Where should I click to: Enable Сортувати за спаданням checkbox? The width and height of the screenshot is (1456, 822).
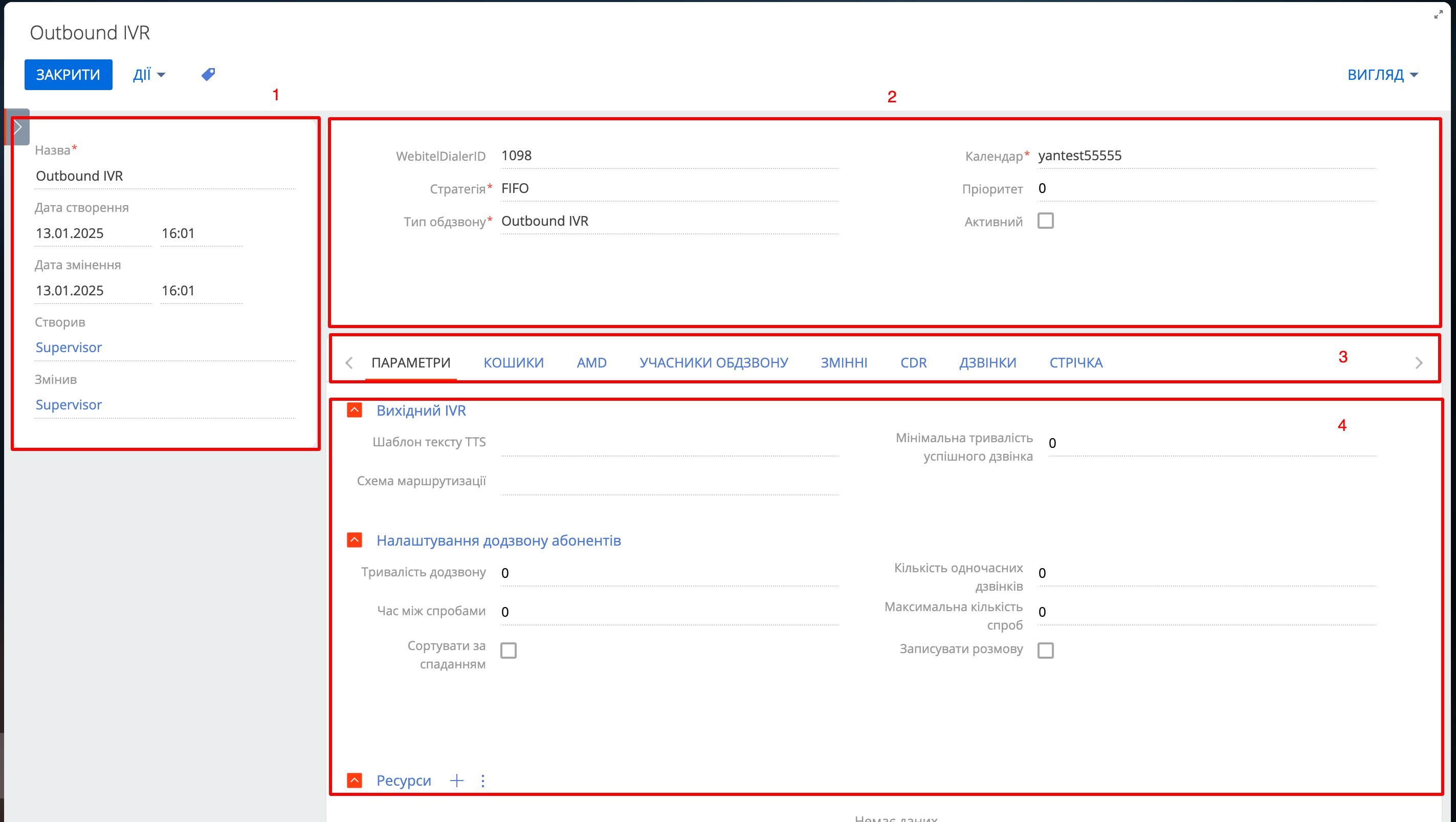(x=508, y=651)
